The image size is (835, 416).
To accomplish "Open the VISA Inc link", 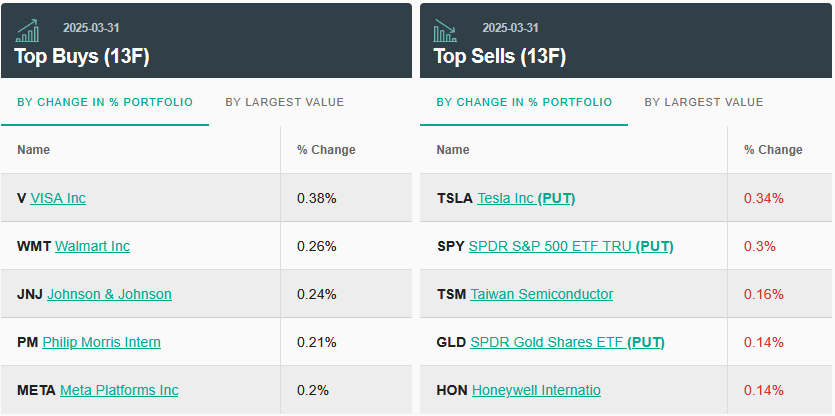I will (58, 198).
